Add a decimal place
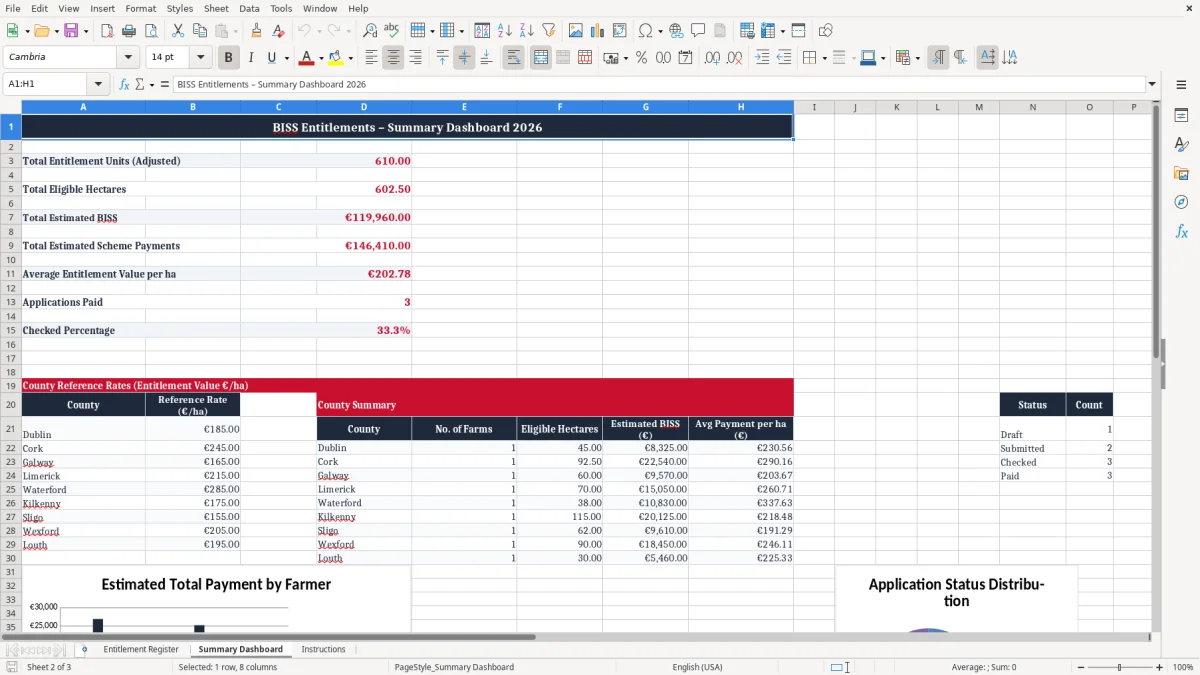Viewport: 1200px width, 675px height. (x=712, y=58)
